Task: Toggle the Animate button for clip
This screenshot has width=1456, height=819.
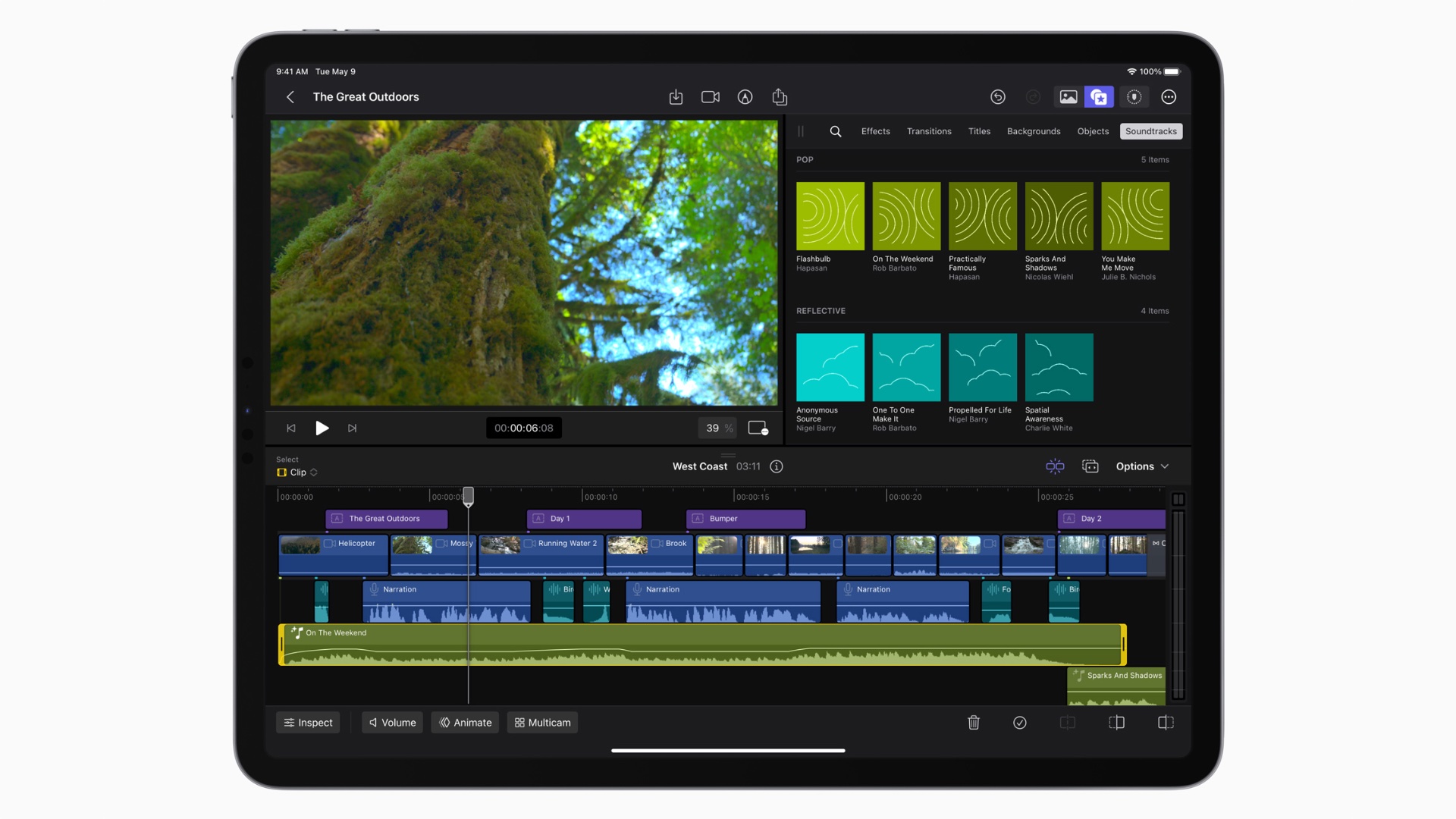Action: tap(464, 722)
